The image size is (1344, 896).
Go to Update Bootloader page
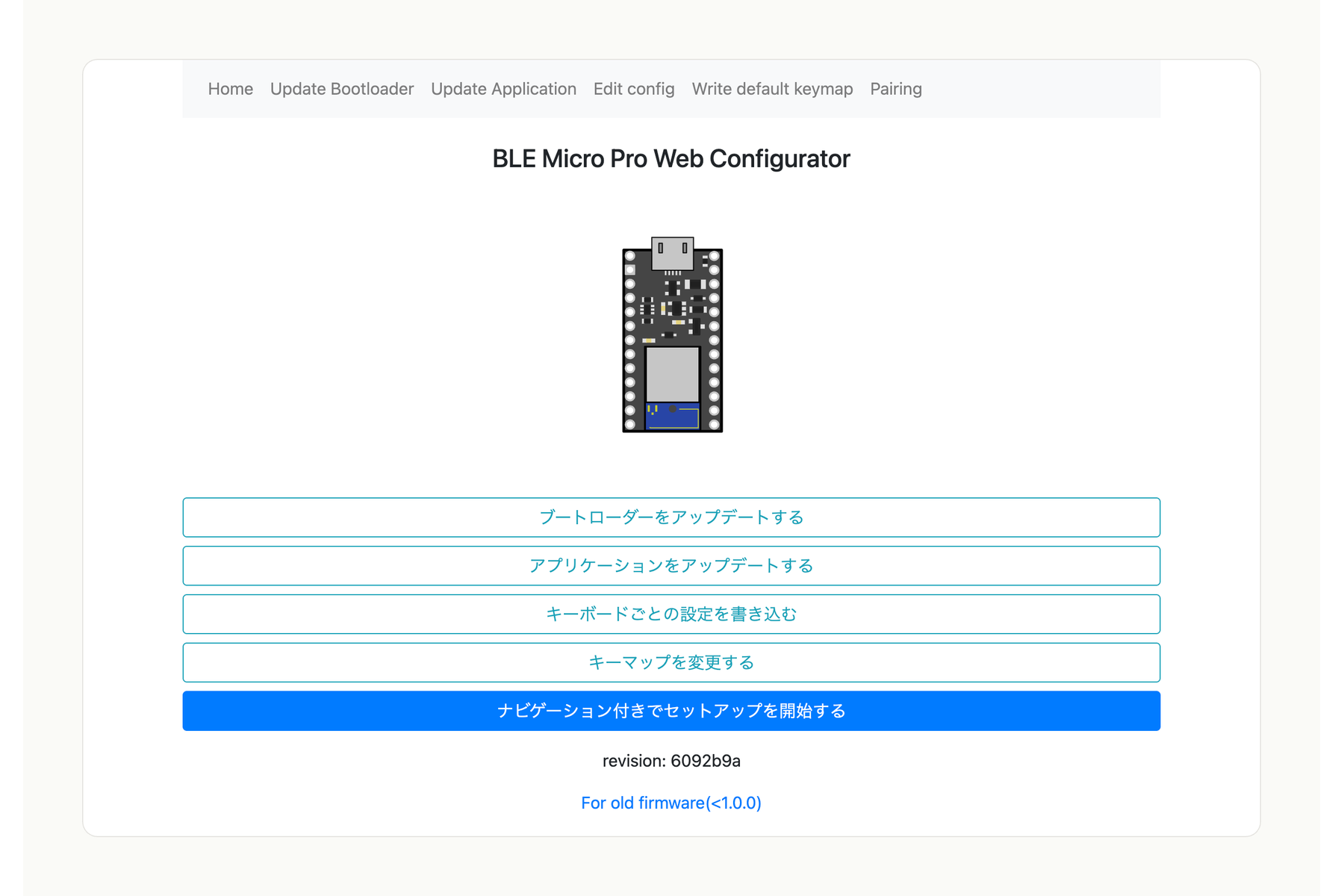[x=342, y=89]
